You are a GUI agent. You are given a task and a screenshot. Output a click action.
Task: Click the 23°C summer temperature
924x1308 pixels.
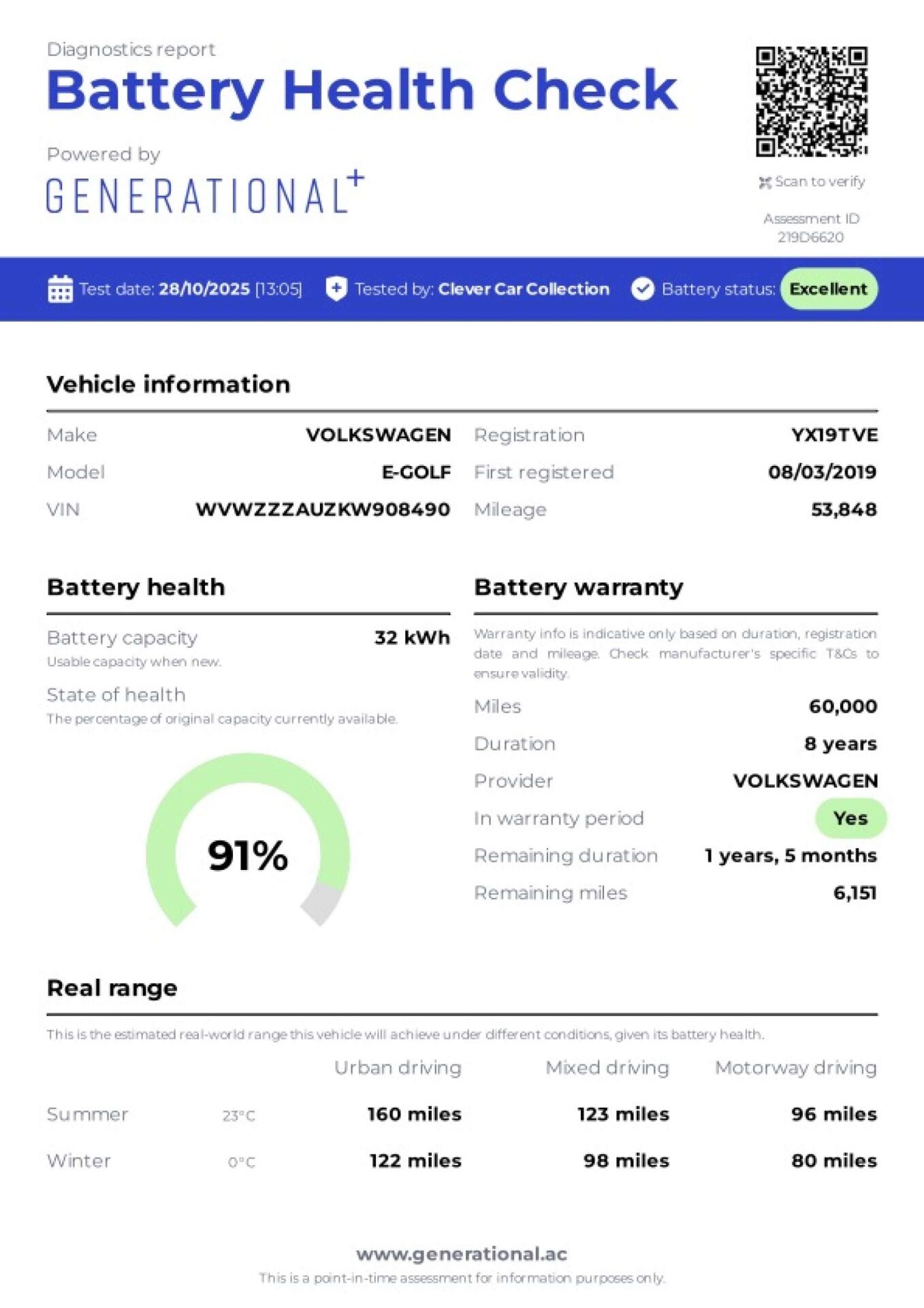[x=238, y=1116]
